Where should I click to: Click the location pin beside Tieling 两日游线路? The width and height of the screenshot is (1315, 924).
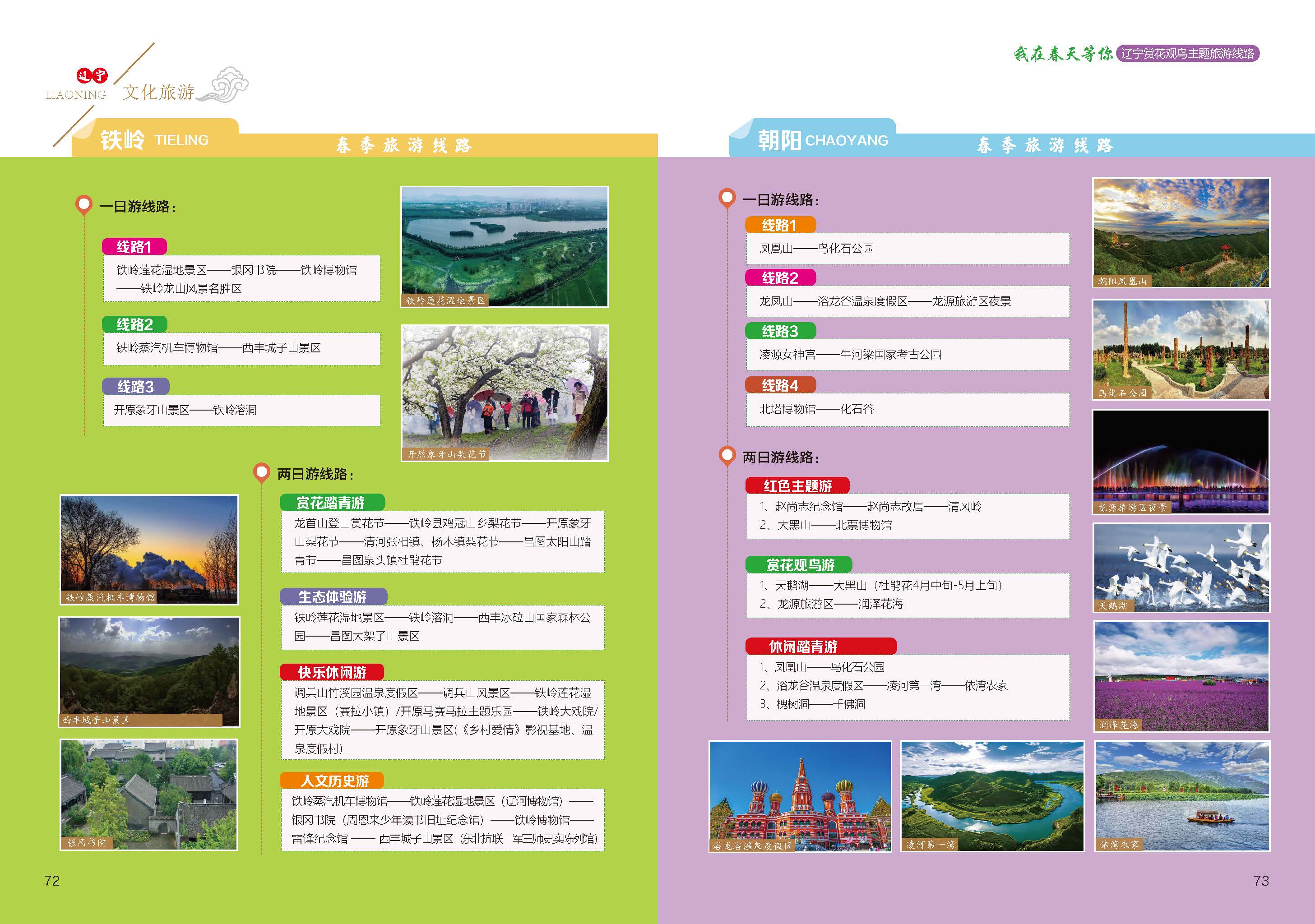click(x=261, y=473)
